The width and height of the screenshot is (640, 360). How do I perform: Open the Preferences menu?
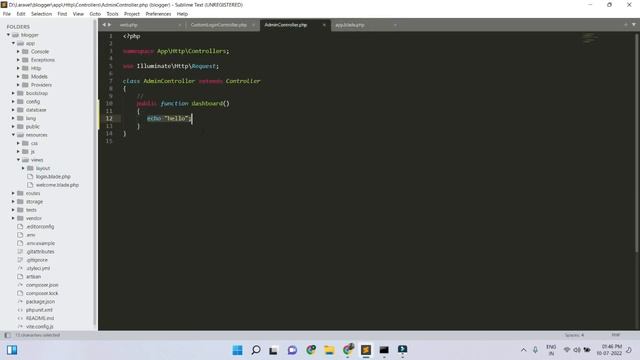click(158, 14)
